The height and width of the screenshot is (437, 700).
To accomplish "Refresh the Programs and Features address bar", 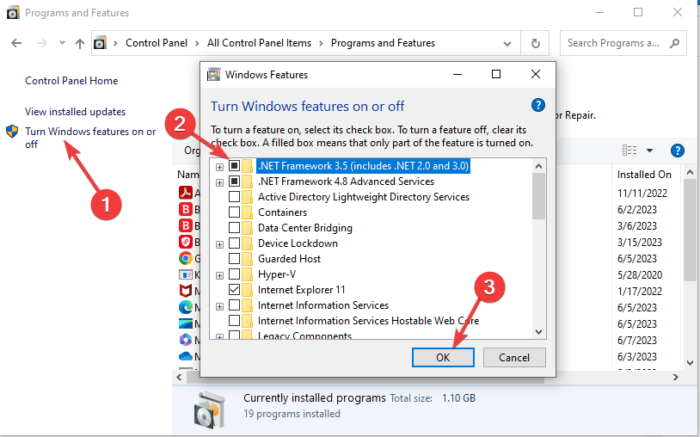I will click(537, 44).
